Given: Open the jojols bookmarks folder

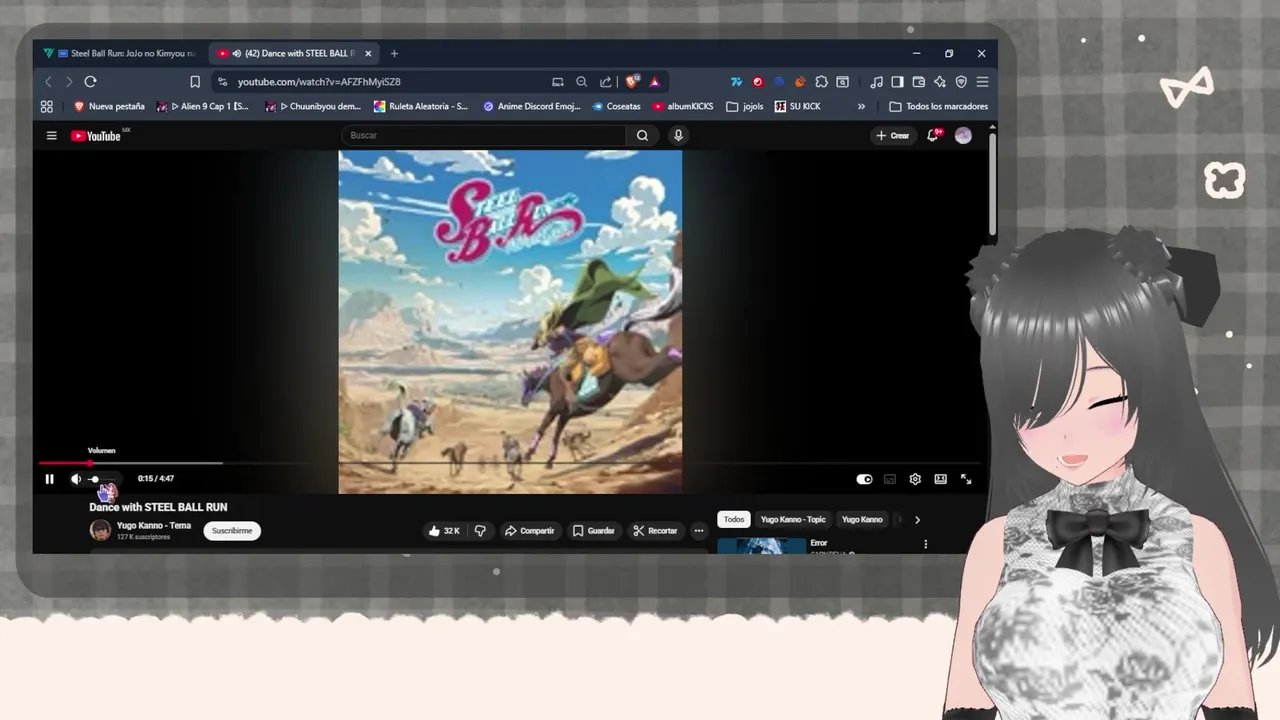Looking at the screenshot, I should [745, 107].
